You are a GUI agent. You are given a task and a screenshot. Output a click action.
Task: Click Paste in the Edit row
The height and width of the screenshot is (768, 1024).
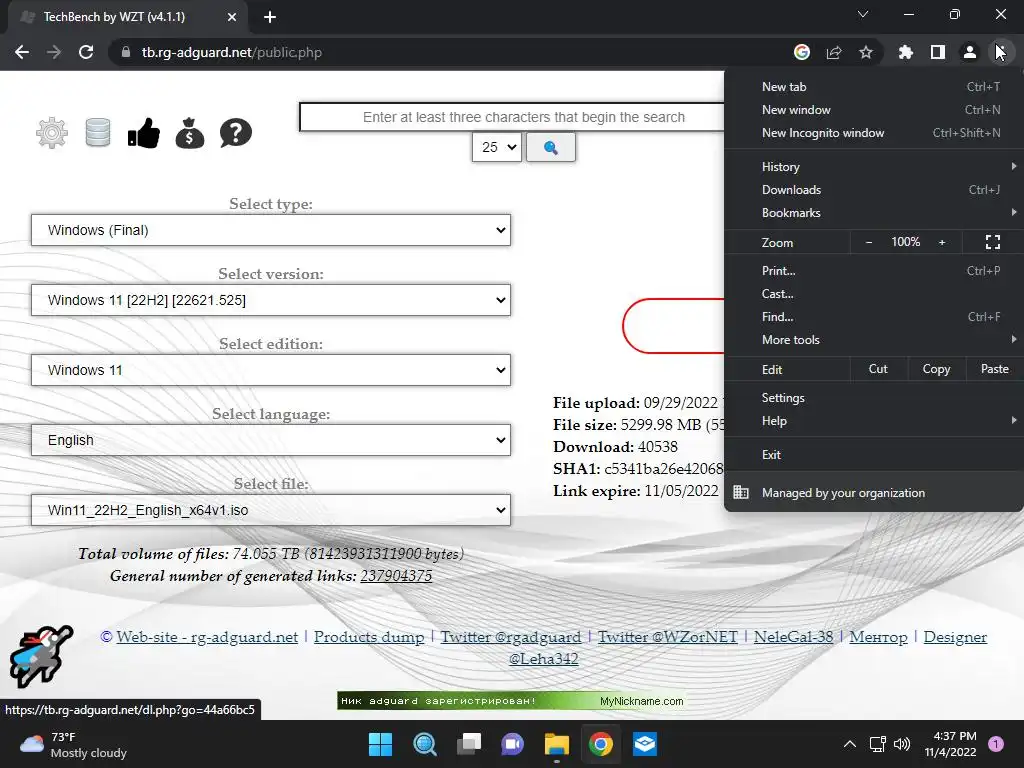pyautogui.click(x=995, y=369)
